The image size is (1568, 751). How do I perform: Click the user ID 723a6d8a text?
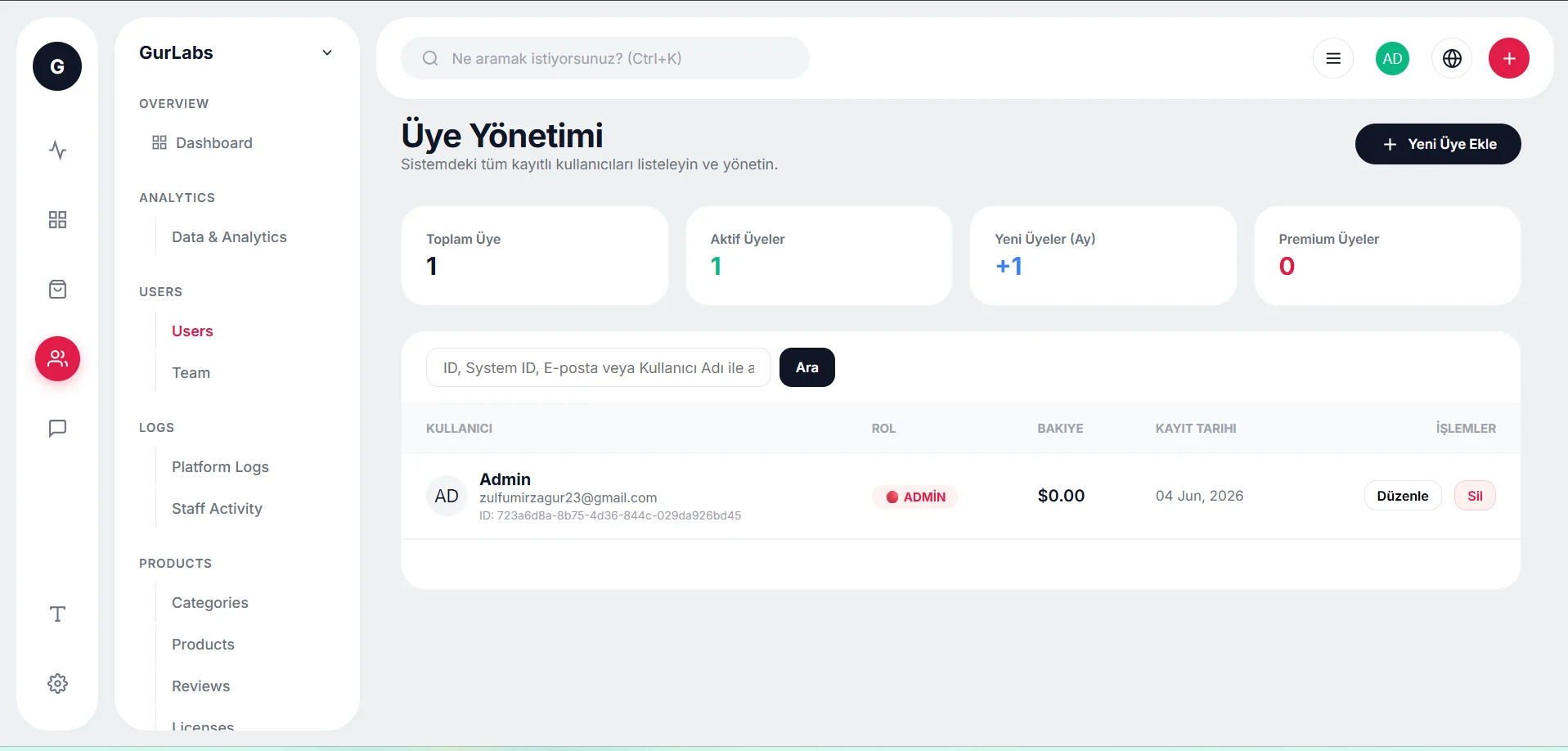pyautogui.click(x=610, y=515)
